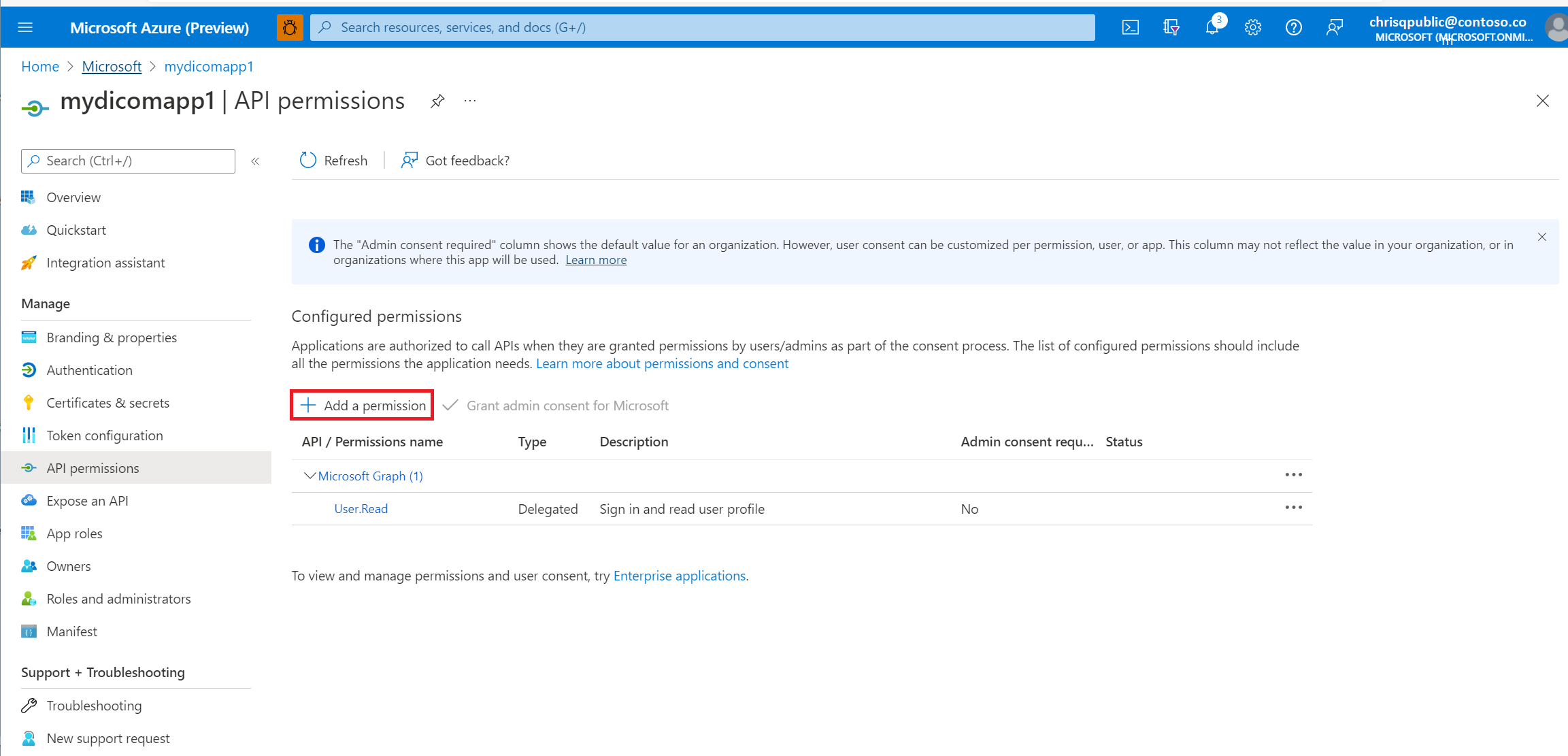Open more options for User.Read row
1568x756 pixels.
tap(1293, 508)
